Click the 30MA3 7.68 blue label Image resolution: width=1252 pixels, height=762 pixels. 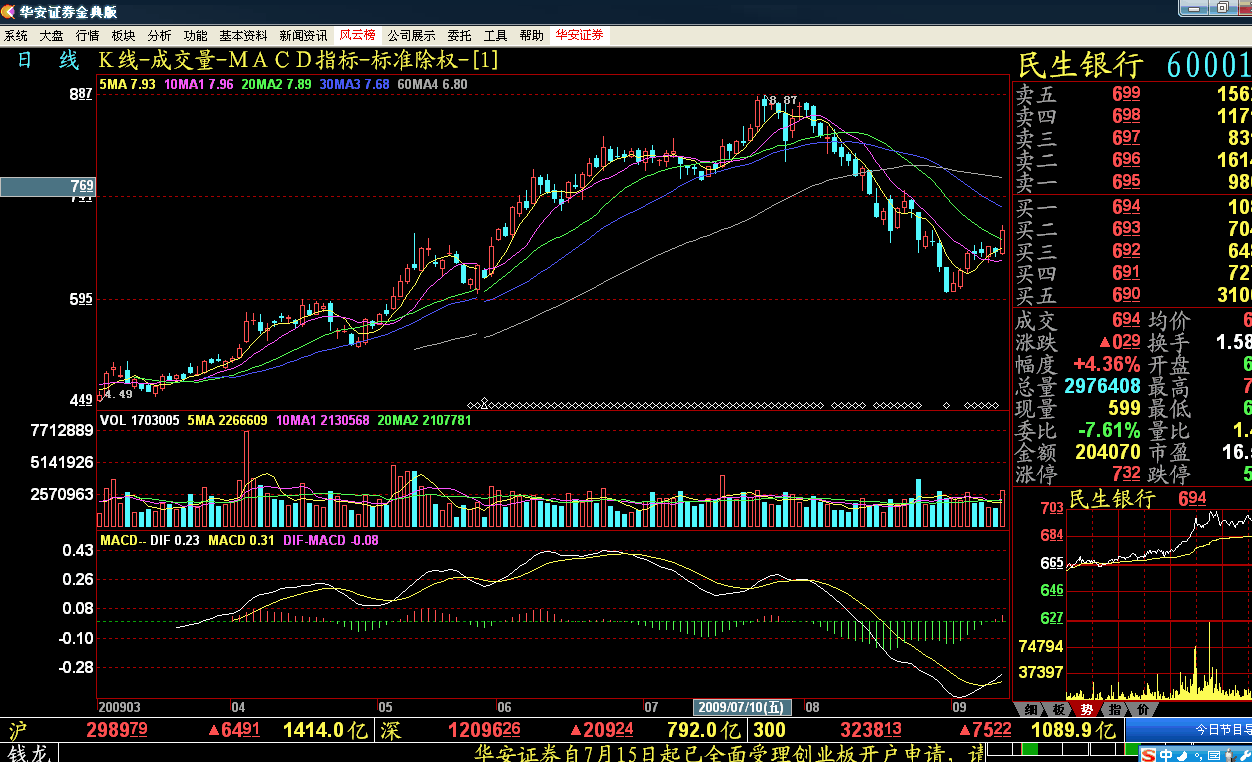coord(354,84)
